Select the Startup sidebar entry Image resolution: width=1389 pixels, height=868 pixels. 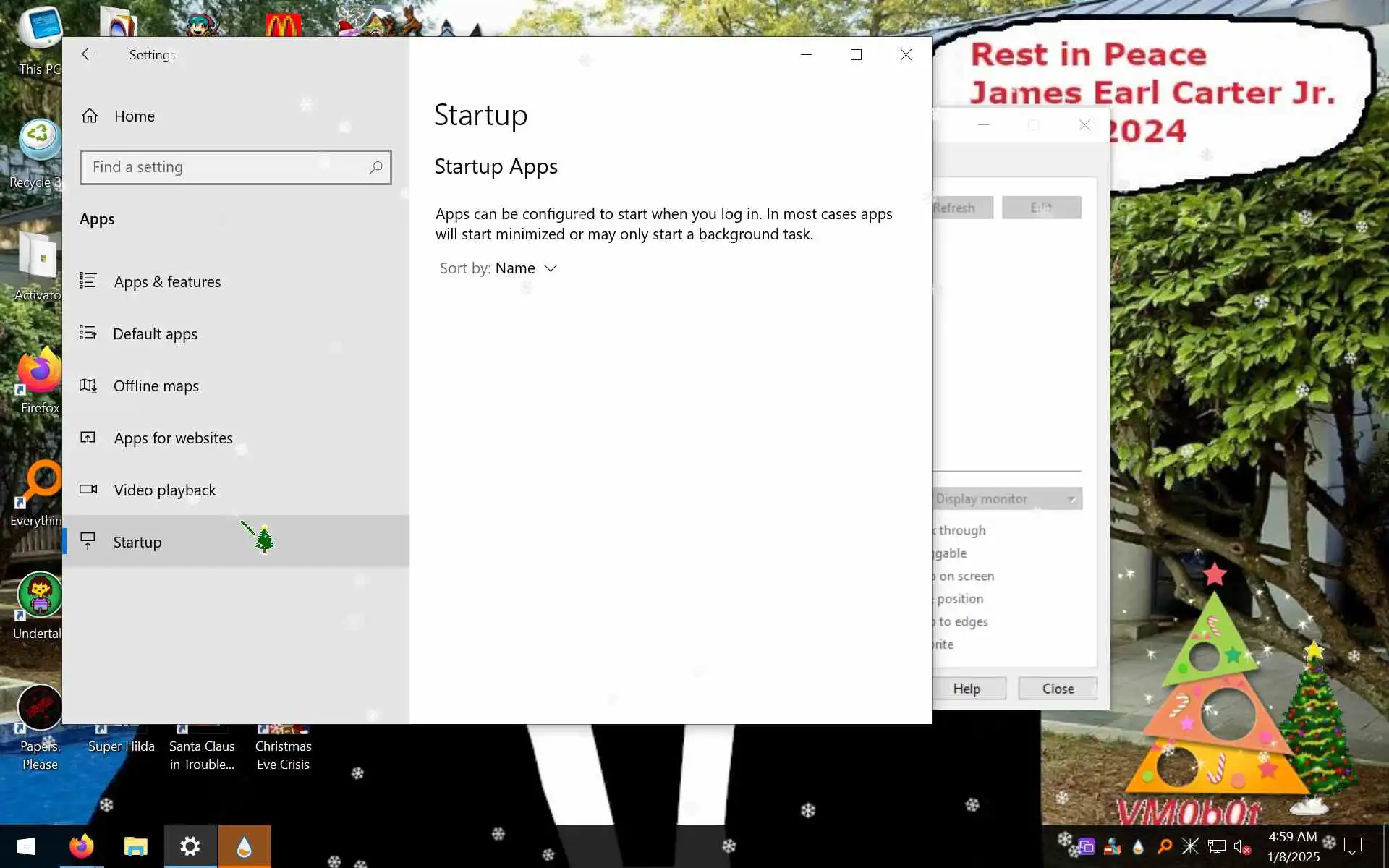137,542
